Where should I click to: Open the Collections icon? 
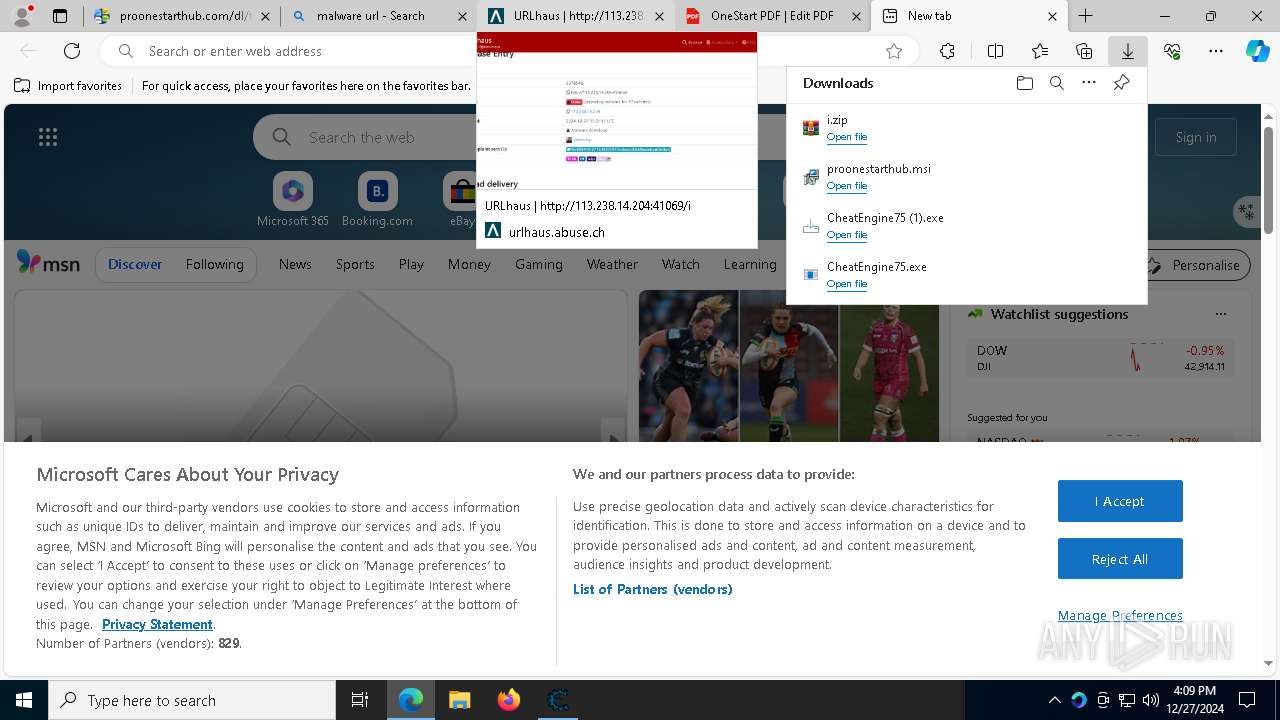point(1084,51)
